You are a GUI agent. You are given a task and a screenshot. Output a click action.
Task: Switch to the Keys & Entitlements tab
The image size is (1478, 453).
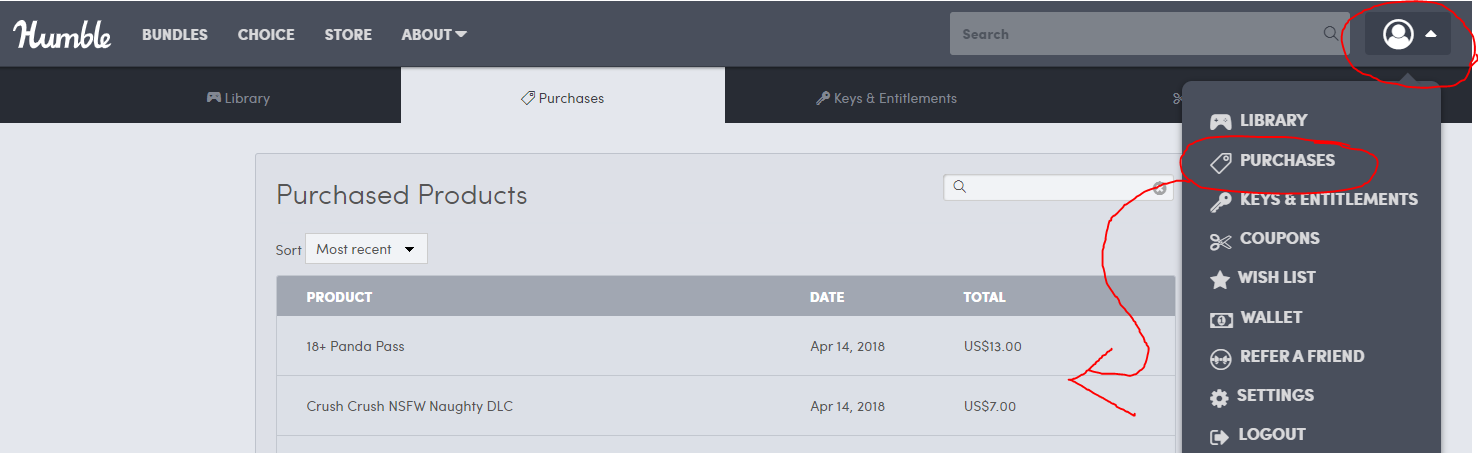click(x=886, y=98)
